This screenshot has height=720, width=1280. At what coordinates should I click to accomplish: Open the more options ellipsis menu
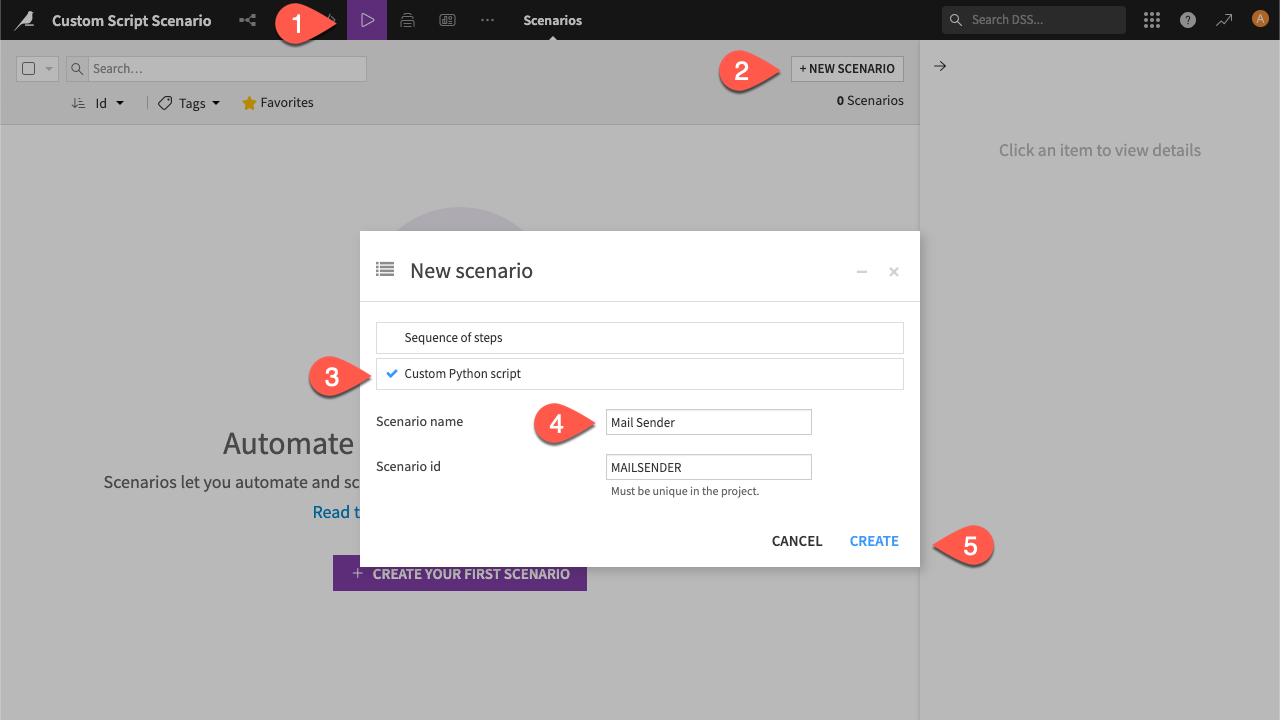[x=487, y=20]
